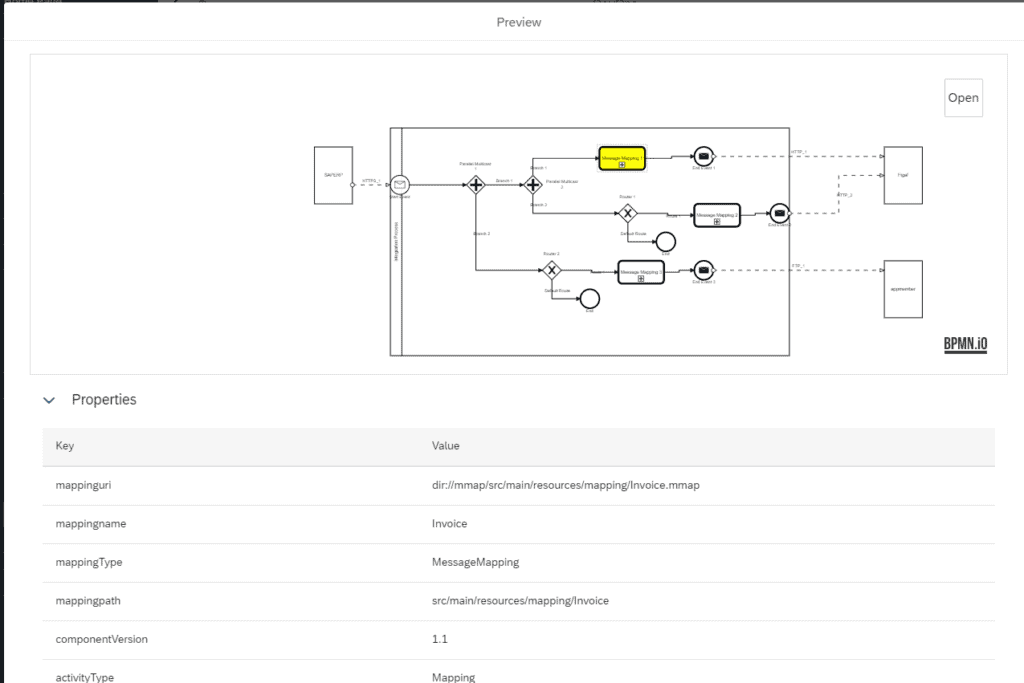1024x683 pixels.
Task: Click the Integration Process lane label
Action: (396, 242)
